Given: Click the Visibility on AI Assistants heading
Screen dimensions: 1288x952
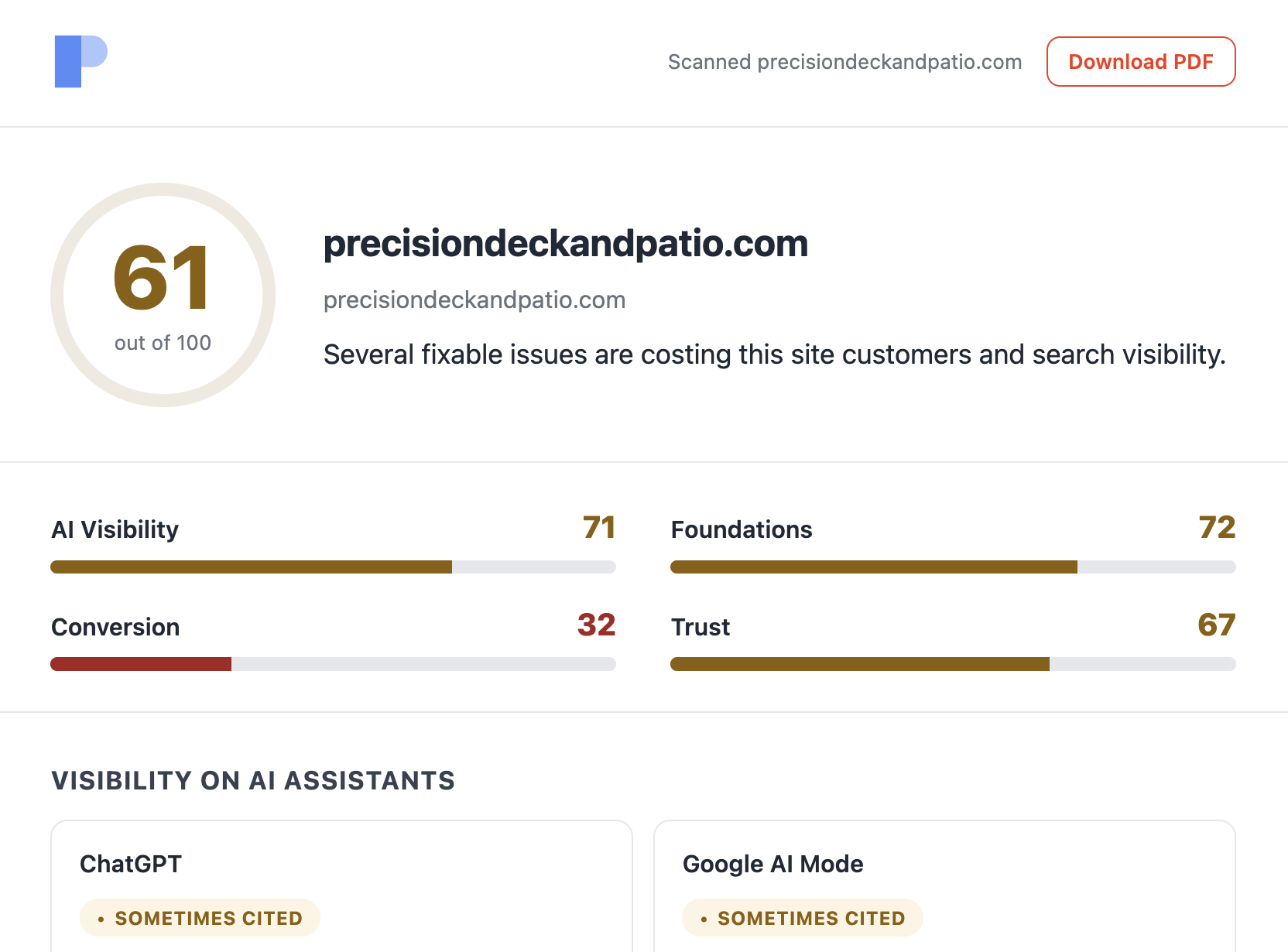Looking at the screenshot, I should tap(253, 780).
